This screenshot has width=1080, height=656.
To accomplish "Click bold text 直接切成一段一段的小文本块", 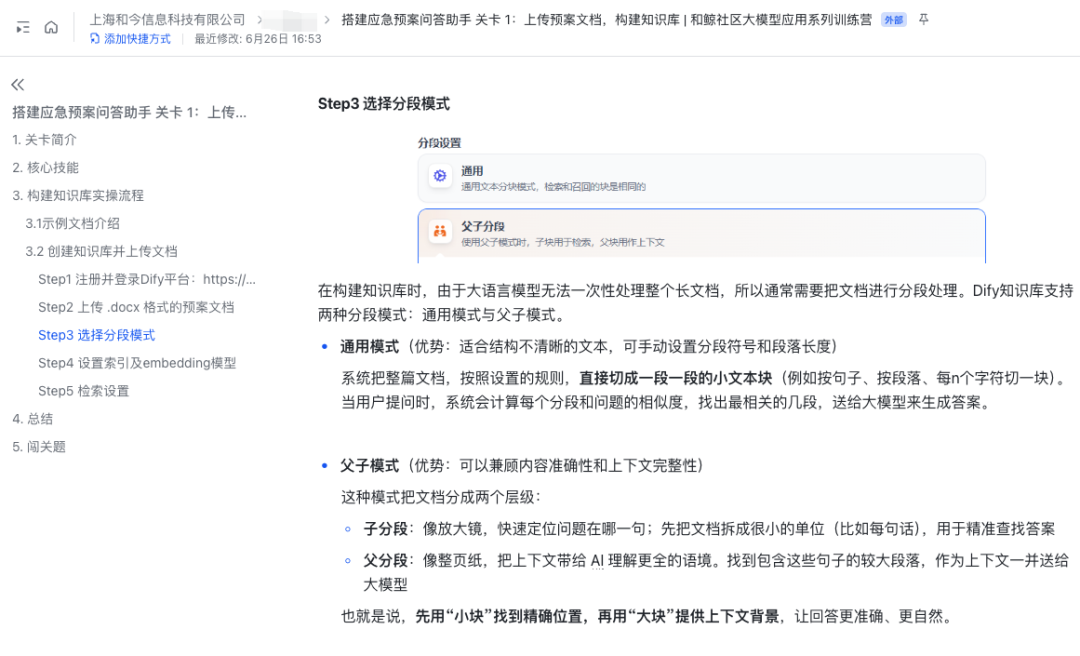I will pyautogui.click(x=676, y=378).
